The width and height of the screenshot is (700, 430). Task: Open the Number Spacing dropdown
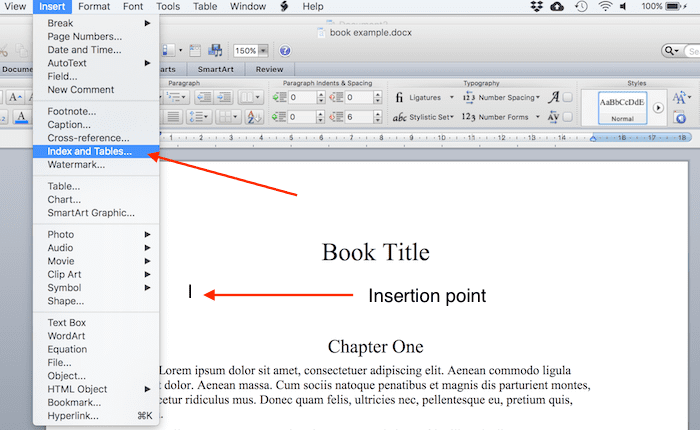pos(538,97)
